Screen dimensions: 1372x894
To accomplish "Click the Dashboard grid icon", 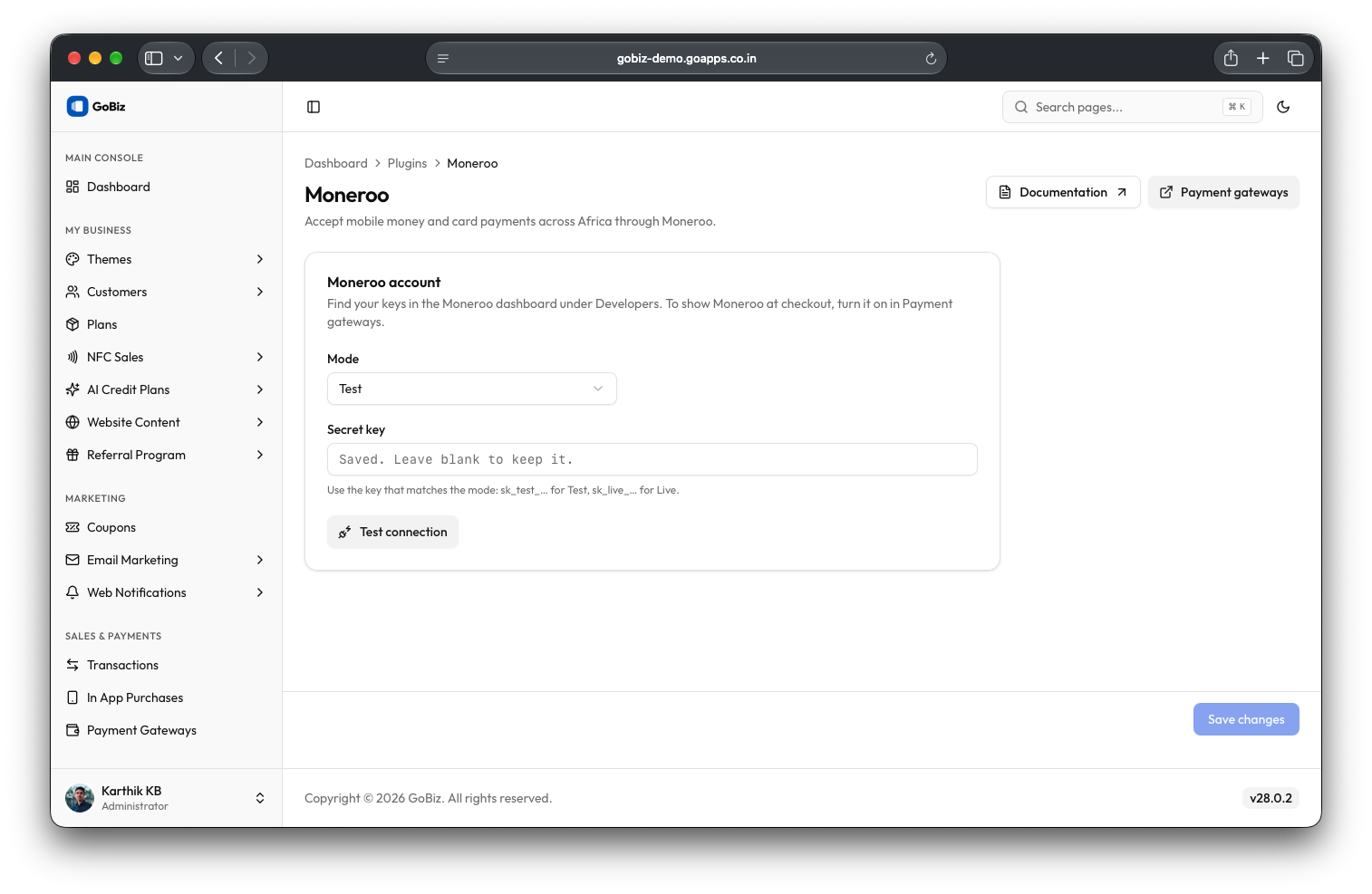I will point(72,187).
